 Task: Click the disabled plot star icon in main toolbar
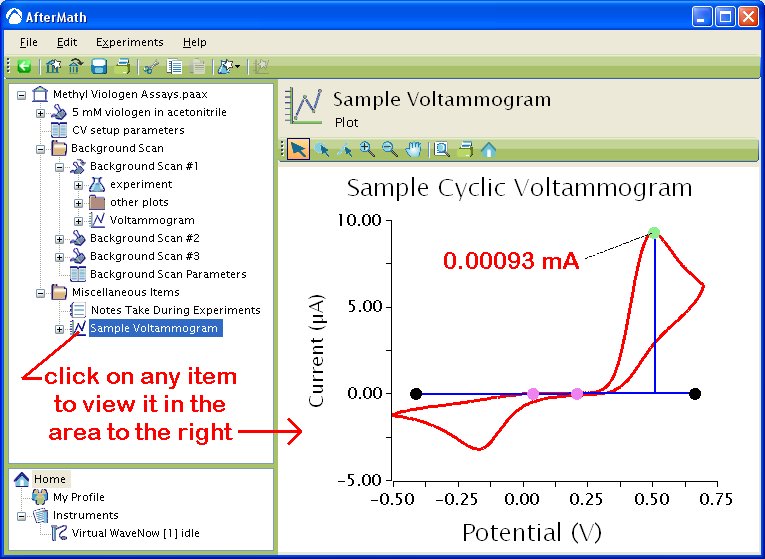point(262,66)
